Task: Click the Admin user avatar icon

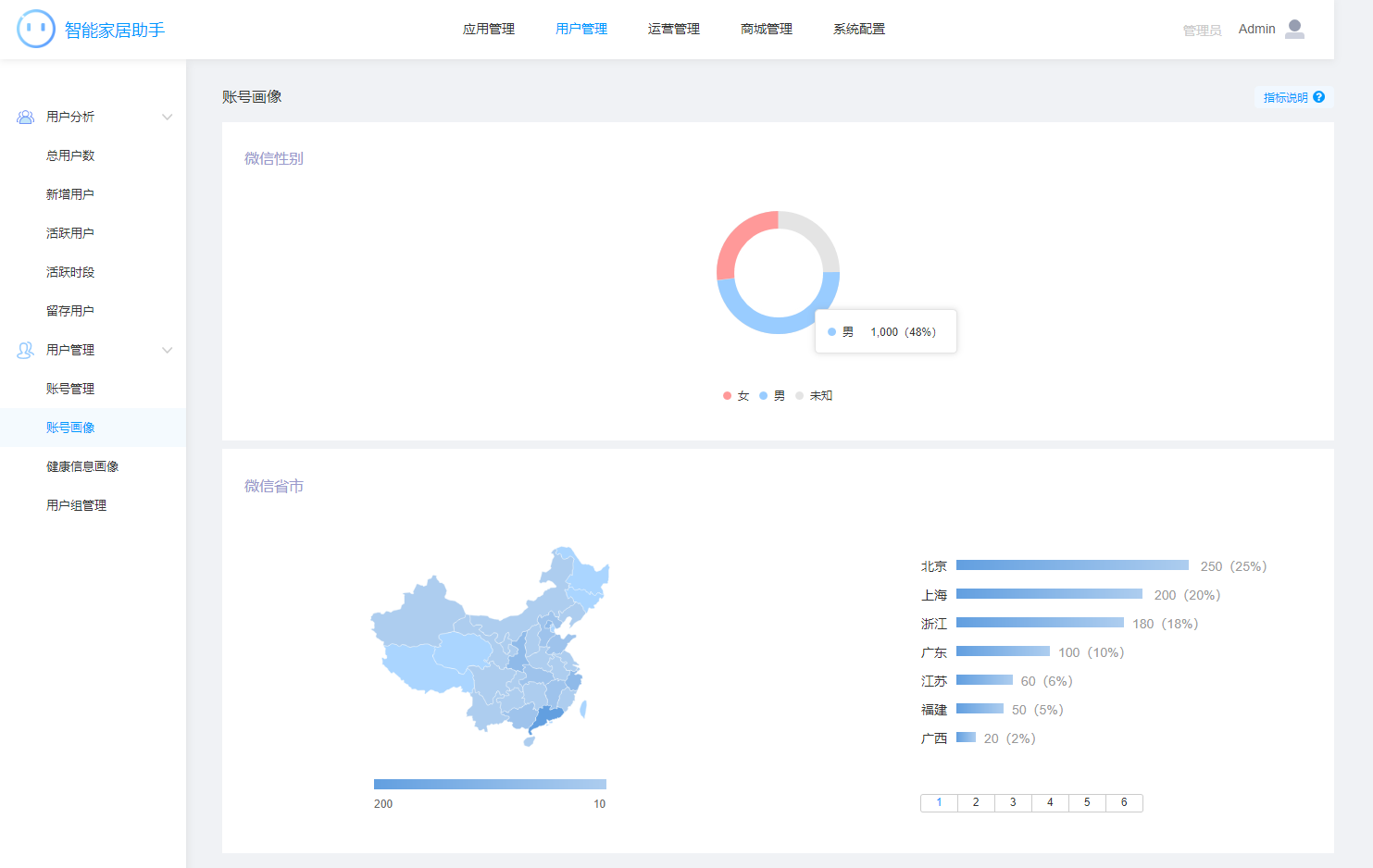Action: 1294,30
